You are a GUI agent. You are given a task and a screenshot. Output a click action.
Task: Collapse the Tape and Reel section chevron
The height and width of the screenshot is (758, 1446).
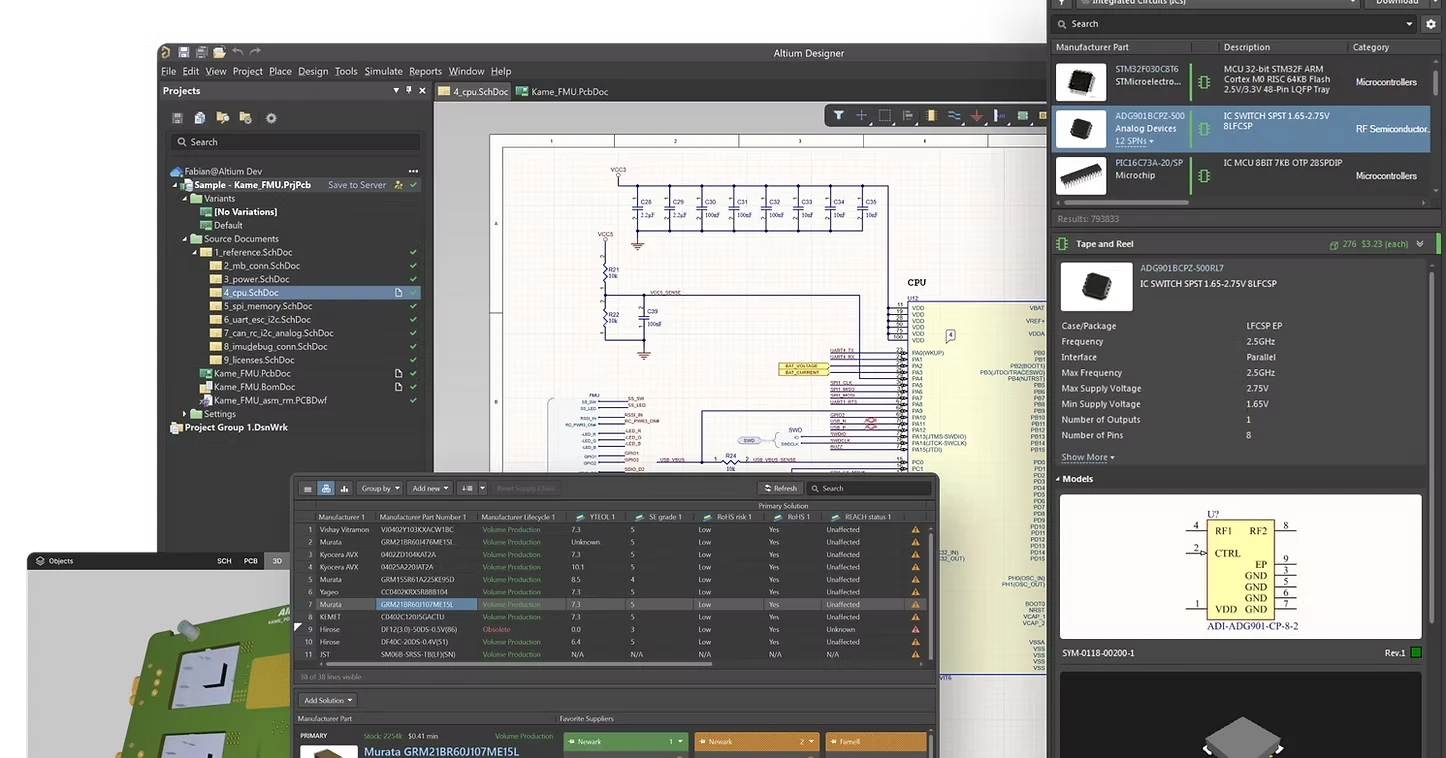[x=1420, y=244]
